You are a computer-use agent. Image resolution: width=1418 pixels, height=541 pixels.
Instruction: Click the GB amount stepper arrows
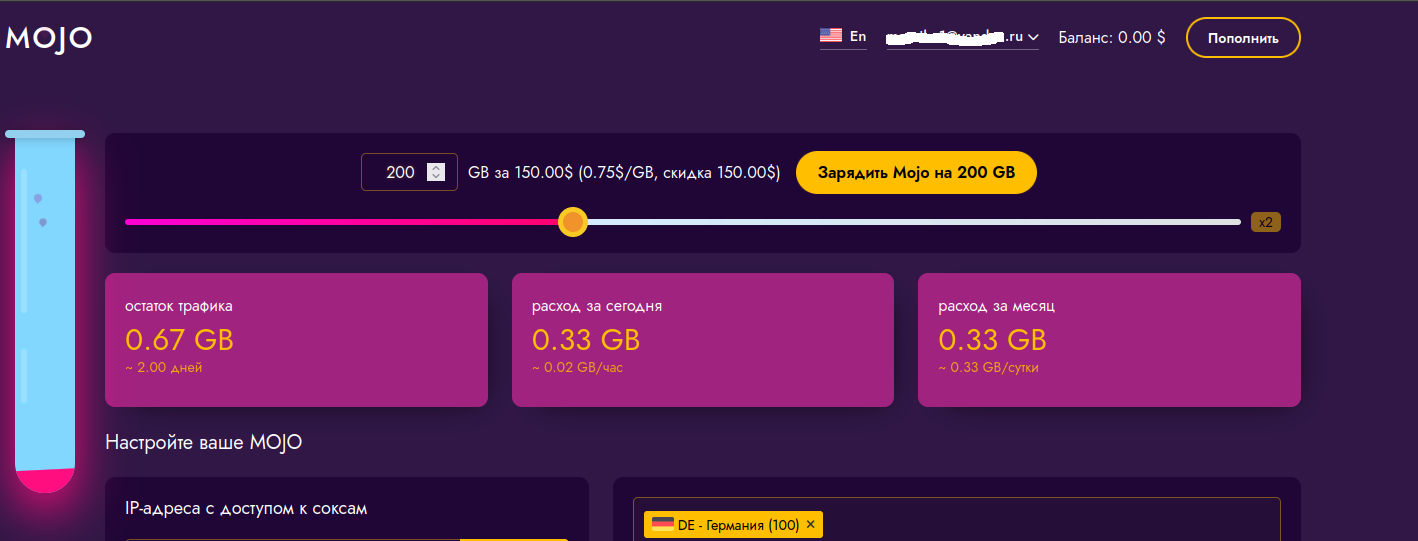pyautogui.click(x=435, y=172)
